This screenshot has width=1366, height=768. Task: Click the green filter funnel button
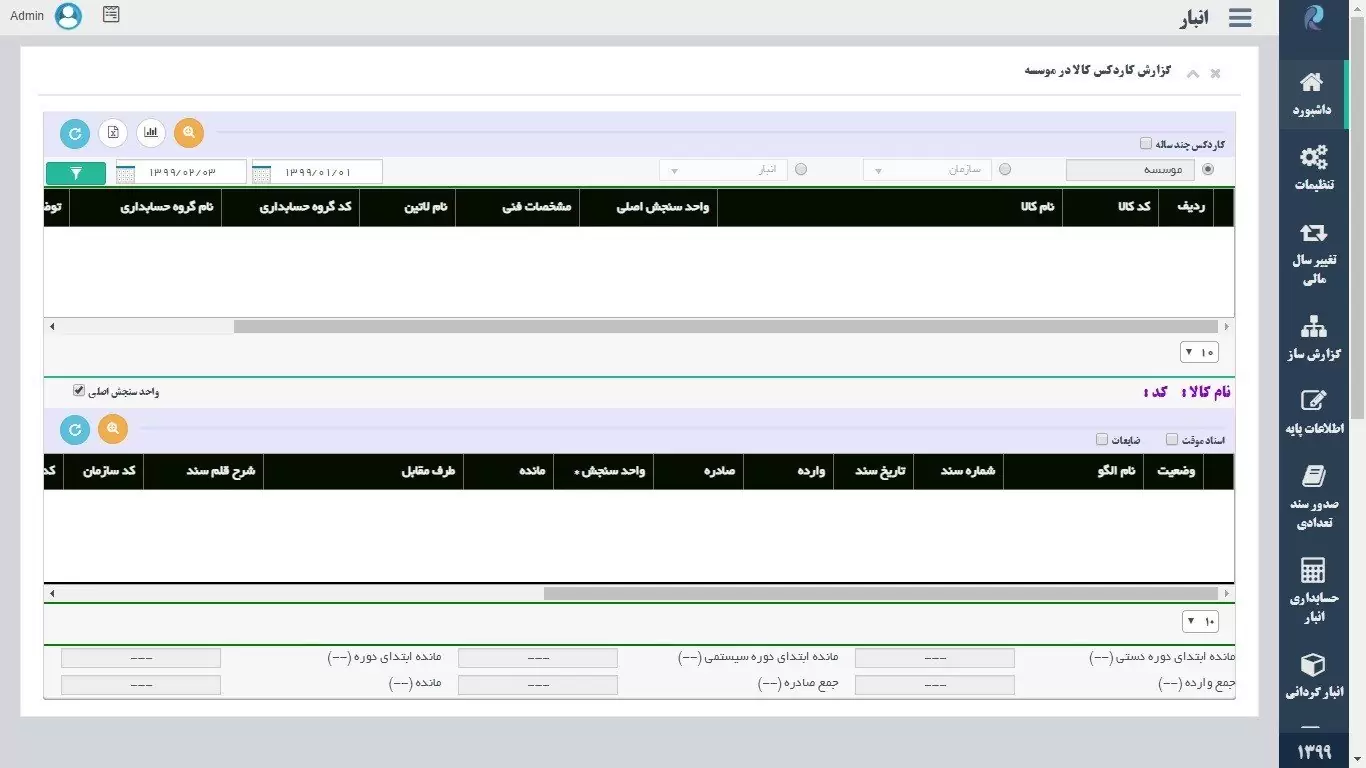click(76, 173)
